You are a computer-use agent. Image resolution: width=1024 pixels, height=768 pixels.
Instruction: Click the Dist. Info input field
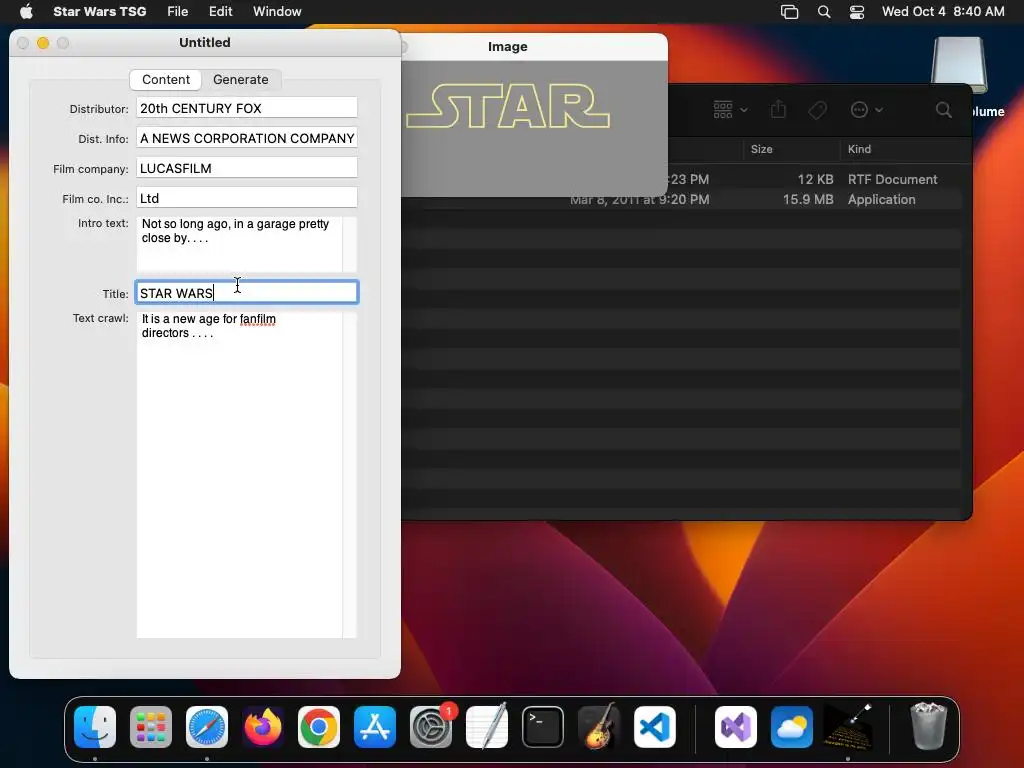(x=247, y=138)
